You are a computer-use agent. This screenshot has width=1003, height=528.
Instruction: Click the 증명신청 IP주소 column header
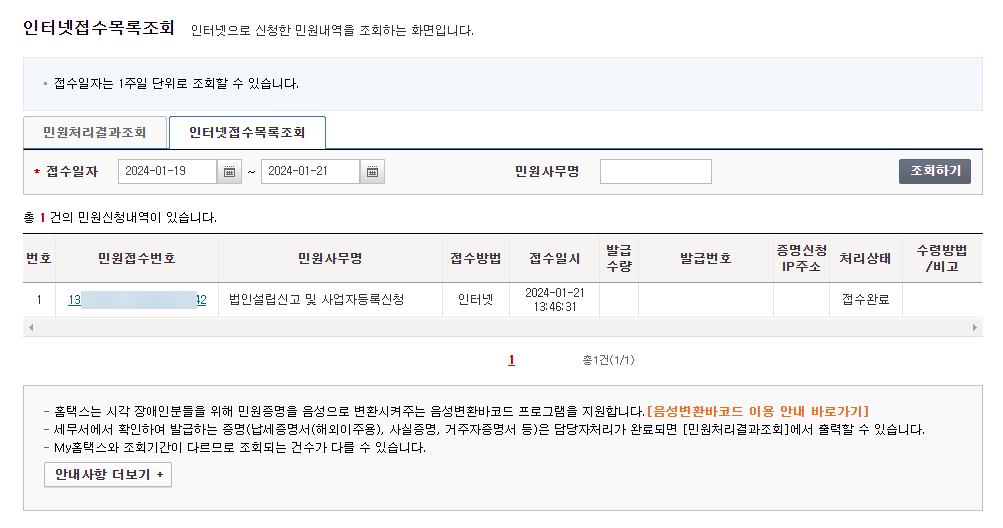802,259
